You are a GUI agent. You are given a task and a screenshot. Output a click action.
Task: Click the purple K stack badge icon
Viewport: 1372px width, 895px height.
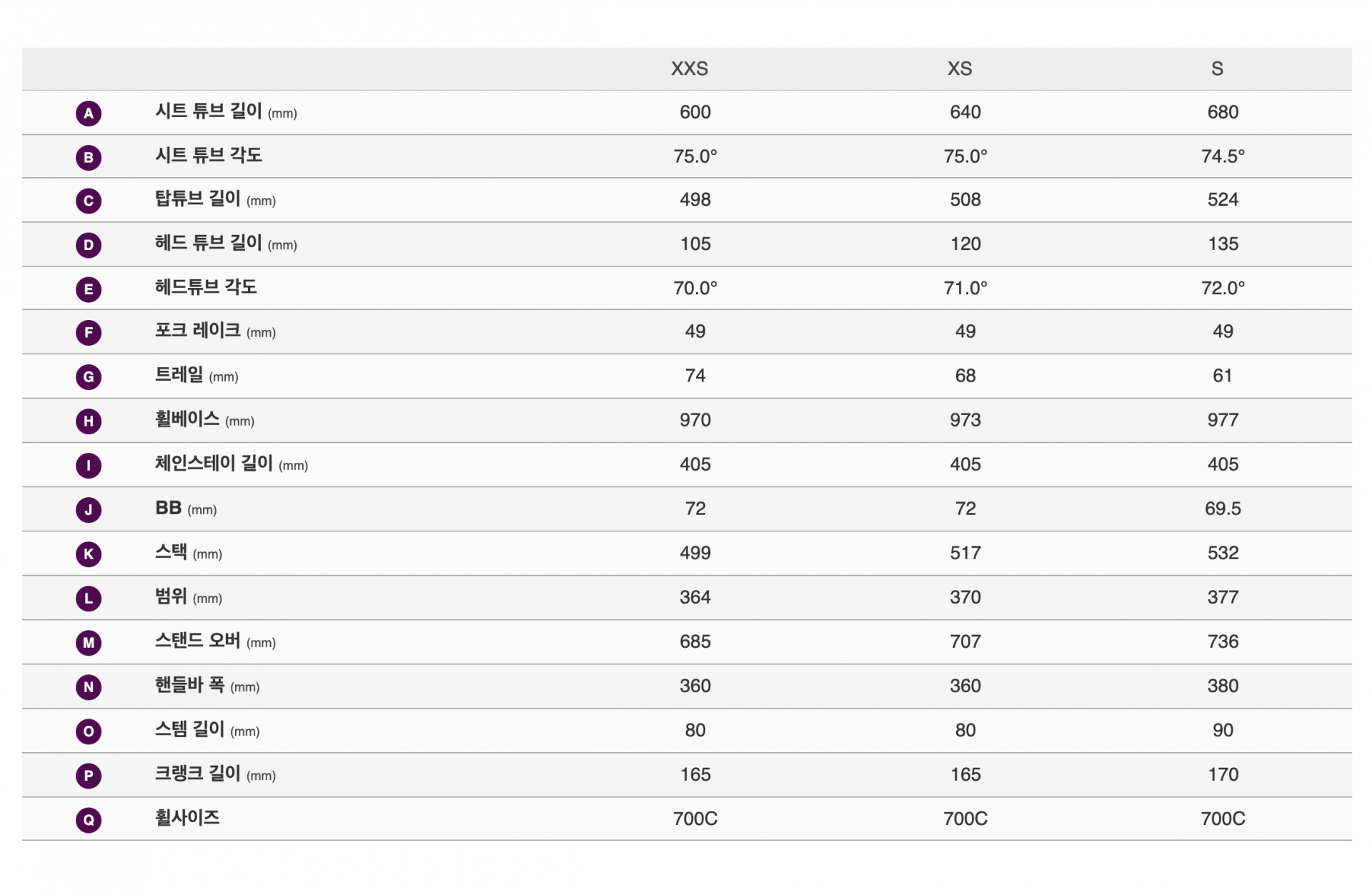tap(89, 554)
